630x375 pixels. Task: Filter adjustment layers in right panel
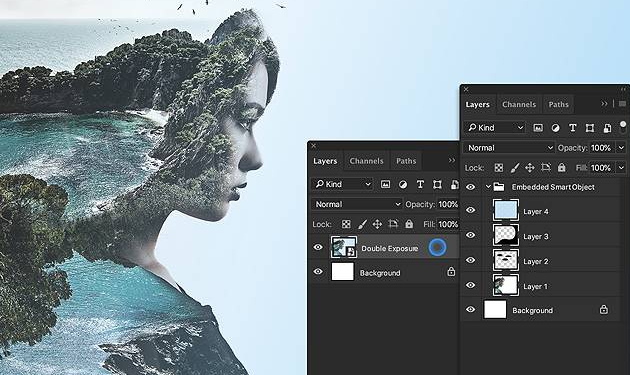click(555, 128)
